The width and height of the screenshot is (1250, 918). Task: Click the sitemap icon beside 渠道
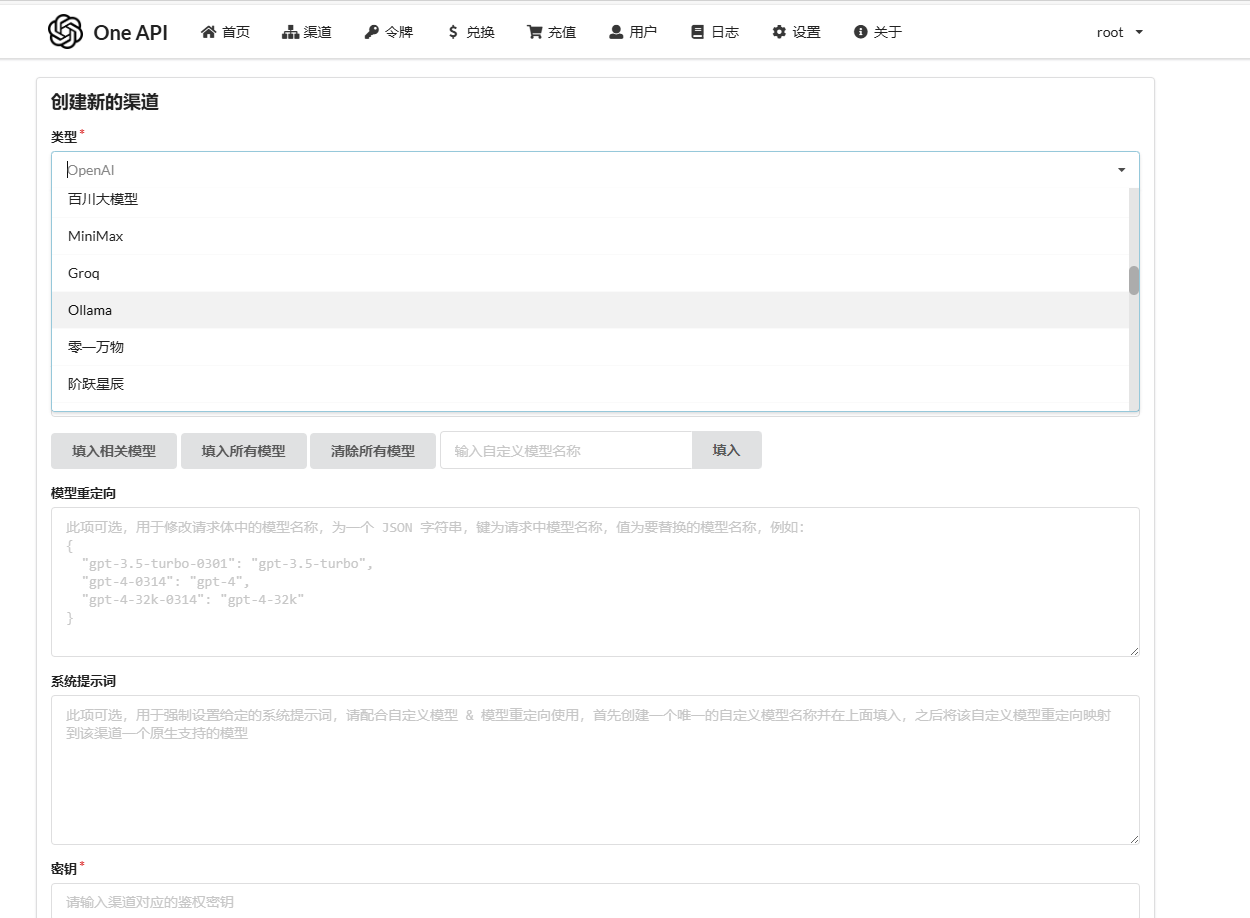(290, 32)
